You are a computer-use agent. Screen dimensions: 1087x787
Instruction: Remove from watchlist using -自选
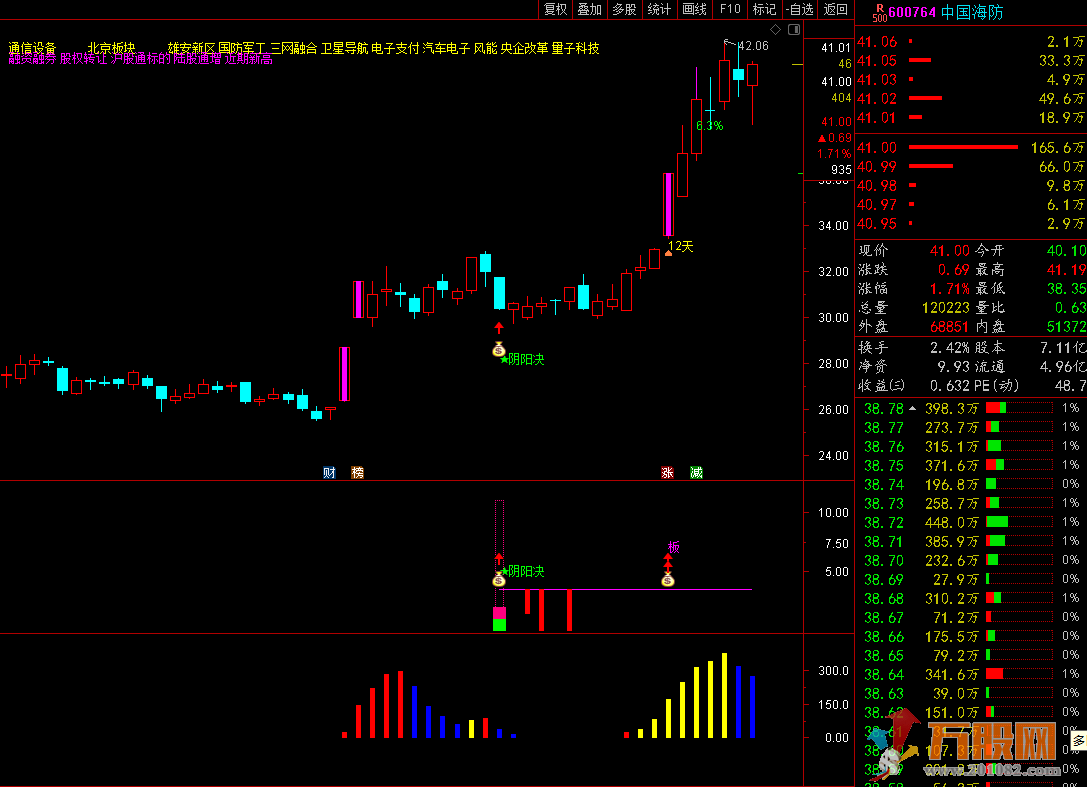(800, 9)
